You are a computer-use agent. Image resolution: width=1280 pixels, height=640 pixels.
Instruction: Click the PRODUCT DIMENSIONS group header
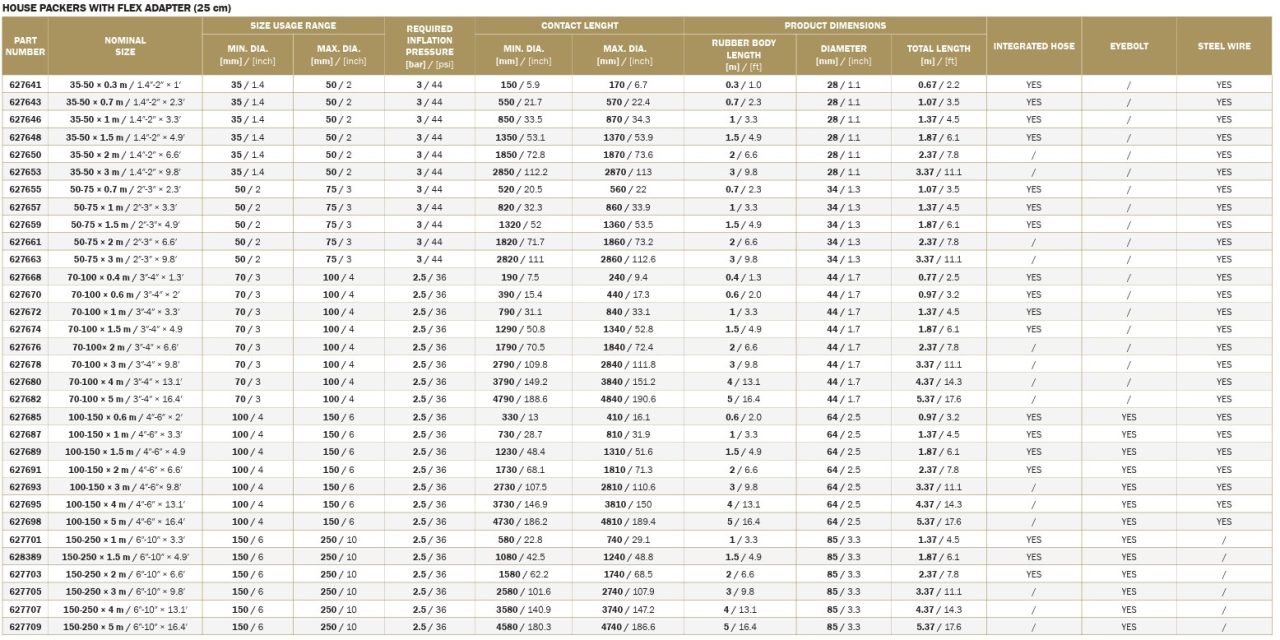pos(835,25)
